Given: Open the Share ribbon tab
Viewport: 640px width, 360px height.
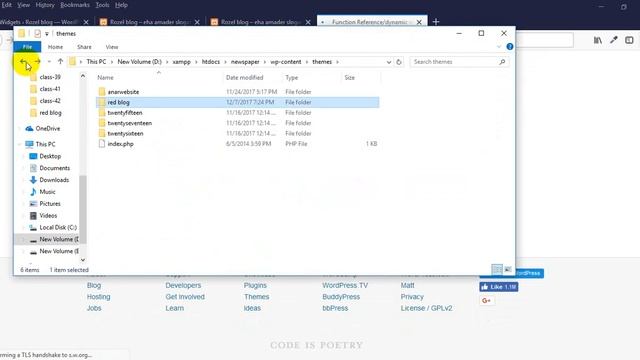Looking at the screenshot, I should 84,47.
